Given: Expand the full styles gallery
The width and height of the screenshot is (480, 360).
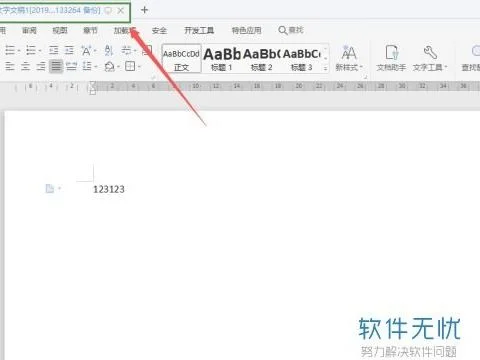Looking at the screenshot, I should coord(325,68).
